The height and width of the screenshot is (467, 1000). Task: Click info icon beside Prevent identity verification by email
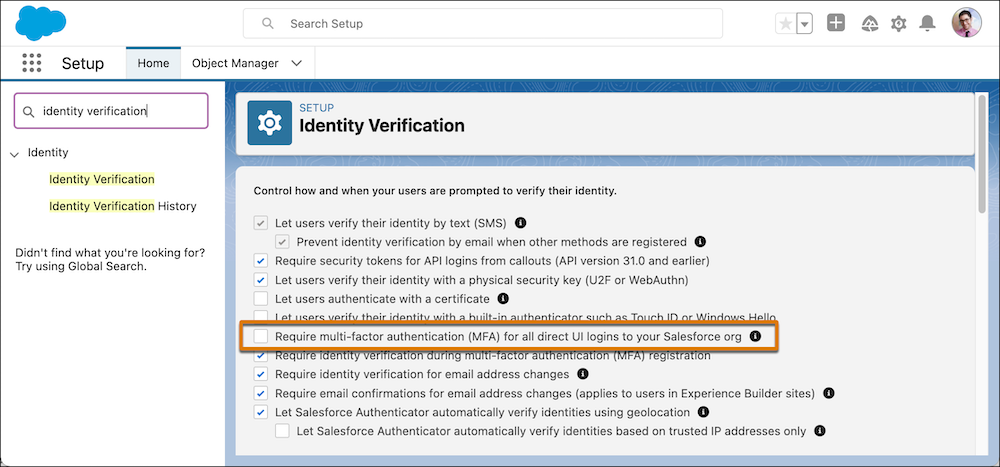click(x=700, y=242)
